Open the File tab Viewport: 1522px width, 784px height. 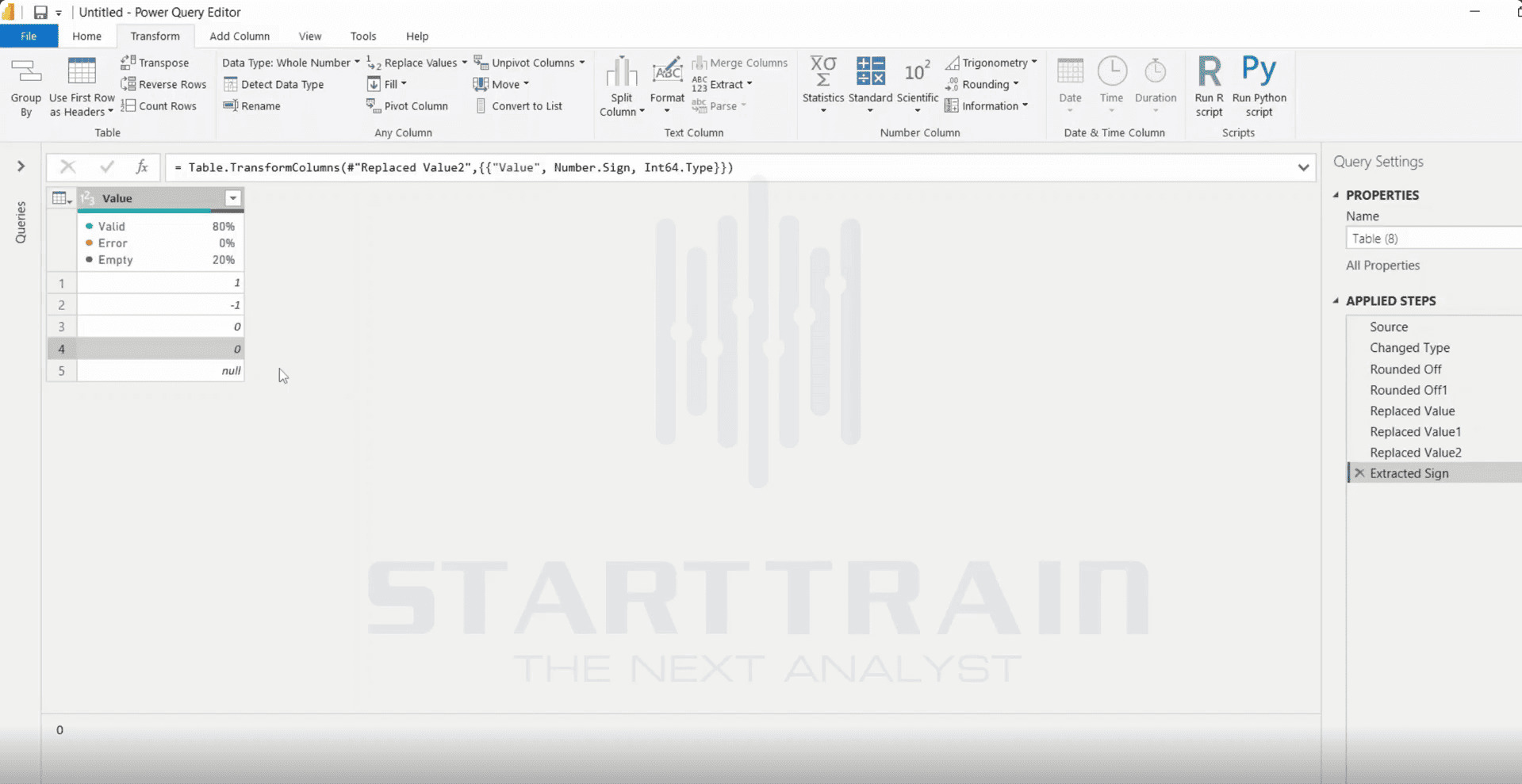click(29, 36)
